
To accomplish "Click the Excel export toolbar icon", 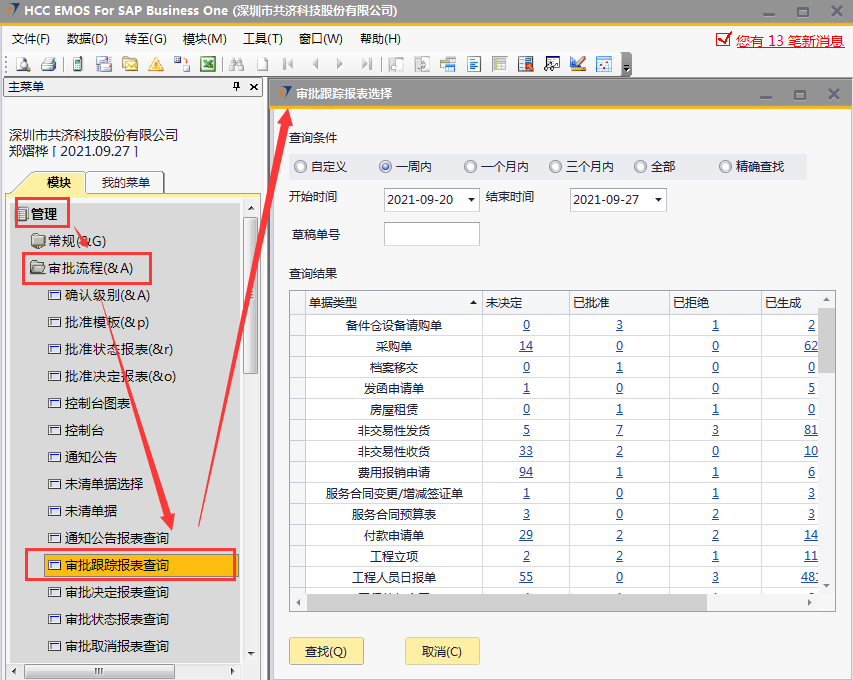I will (x=208, y=64).
